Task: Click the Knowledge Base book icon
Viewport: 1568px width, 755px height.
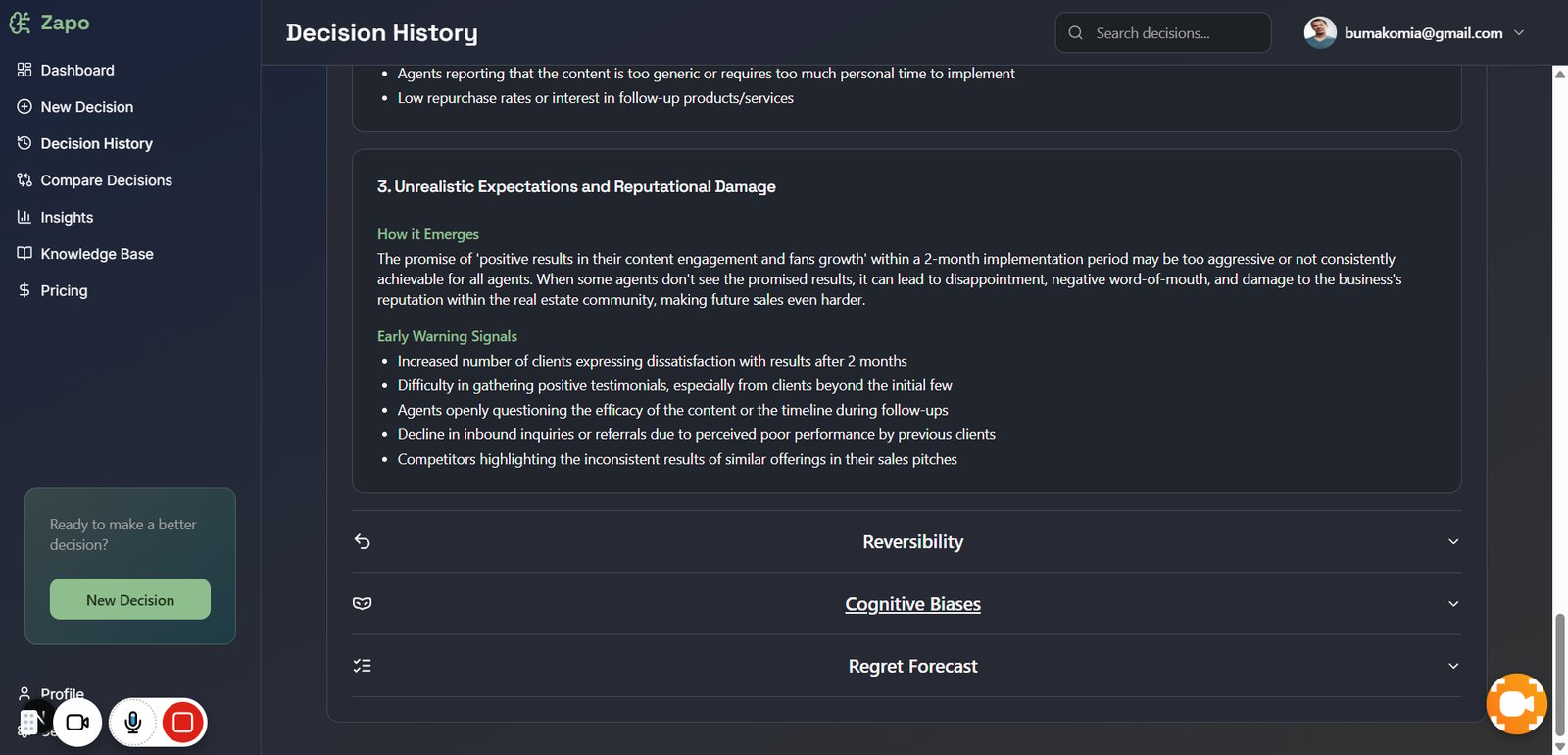Action: (24, 254)
